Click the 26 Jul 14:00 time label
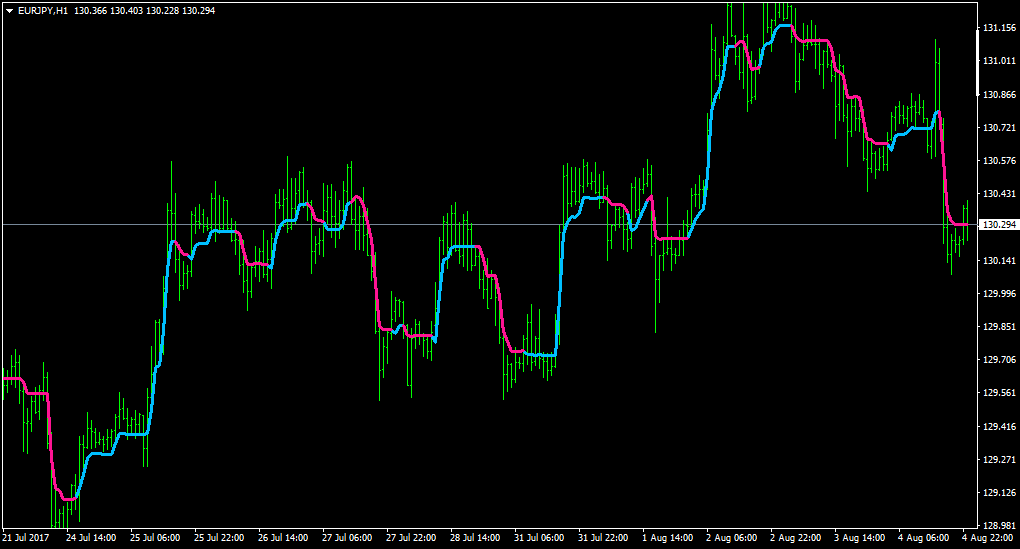This screenshot has width=1020, height=549. click(283, 538)
